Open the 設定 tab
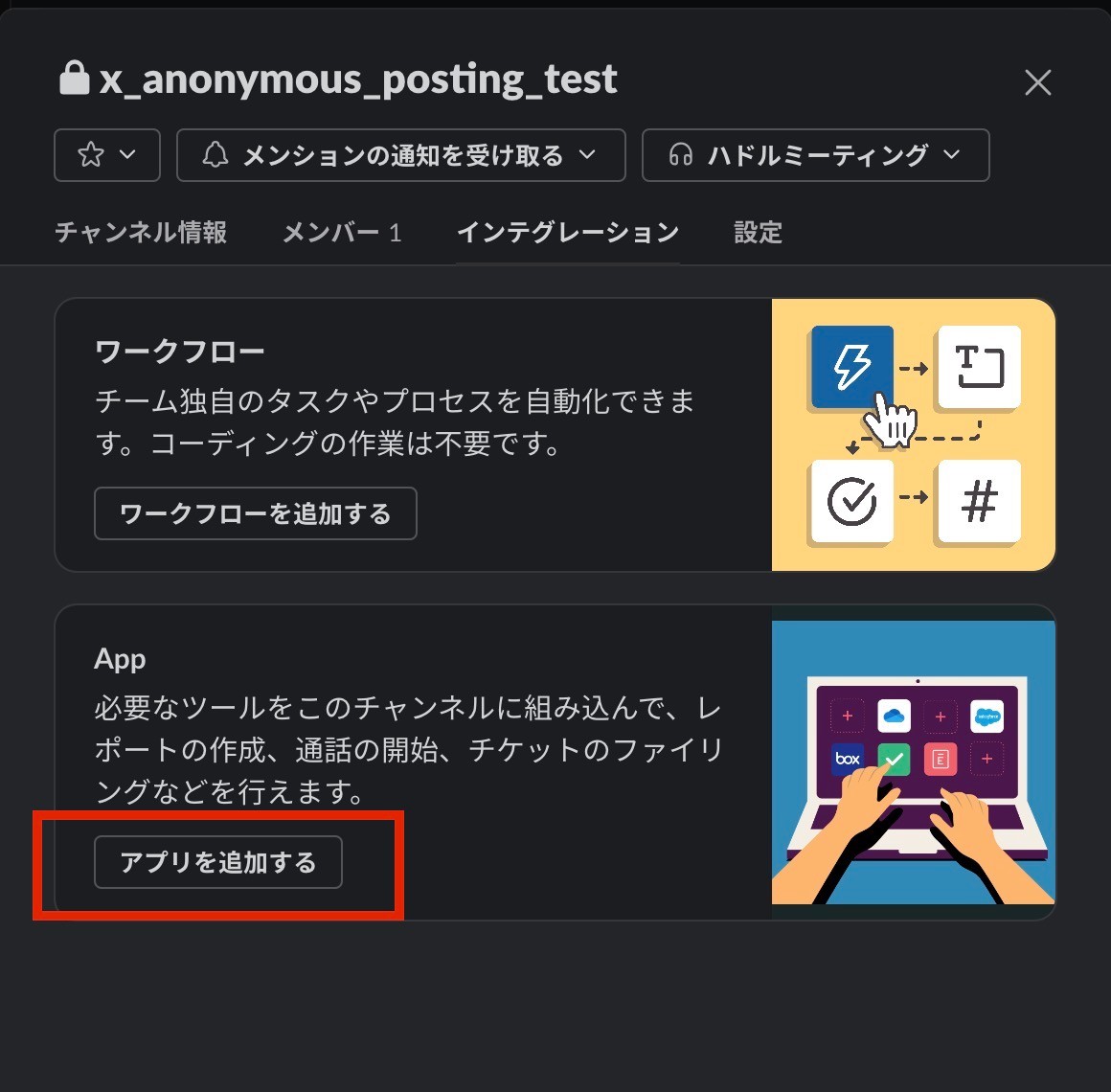The width and height of the screenshot is (1111, 1092). 758,233
